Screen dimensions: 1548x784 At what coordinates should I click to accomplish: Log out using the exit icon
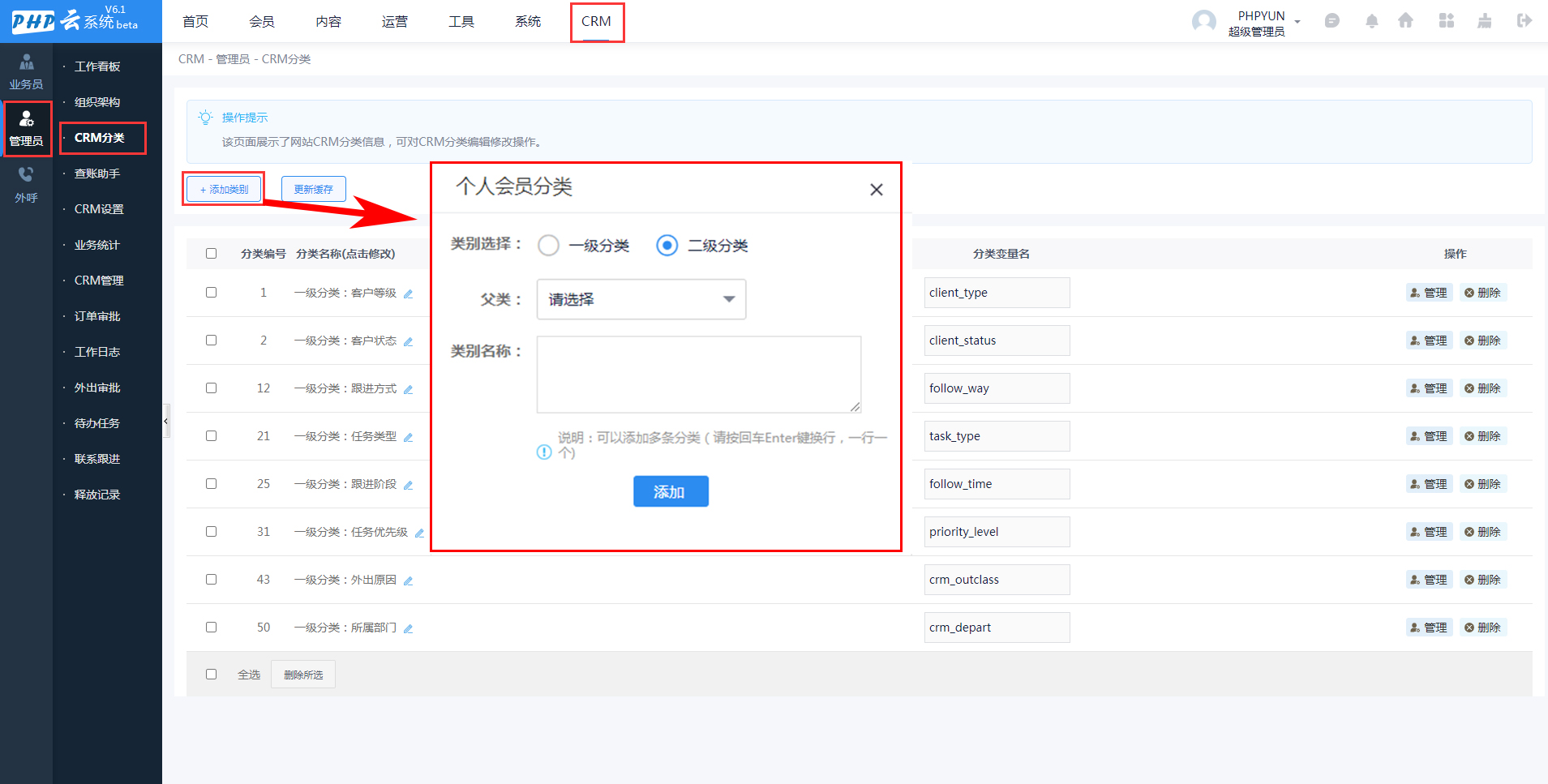[x=1524, y=21]
